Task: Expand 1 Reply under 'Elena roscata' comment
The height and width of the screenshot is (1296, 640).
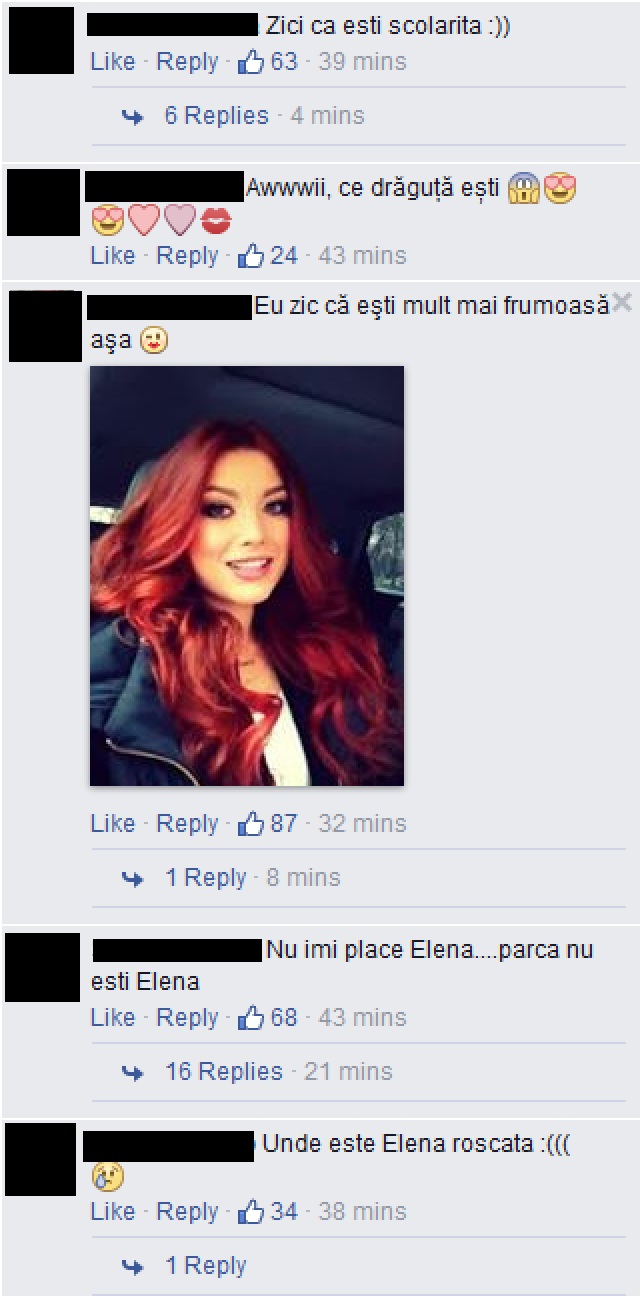Action: point(206,1266)
